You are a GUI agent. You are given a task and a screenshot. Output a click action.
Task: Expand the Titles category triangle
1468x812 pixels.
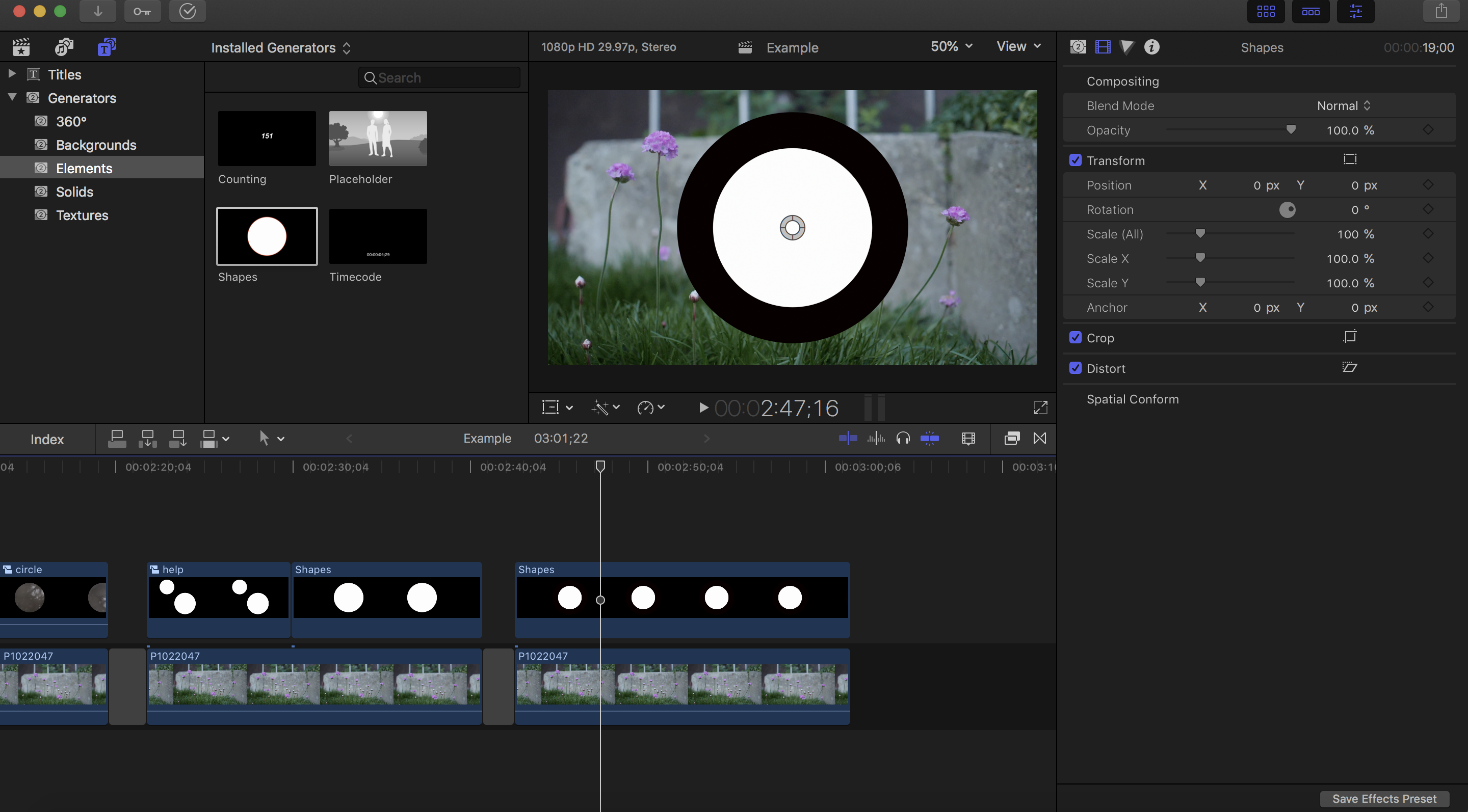[x=11, y=74]
